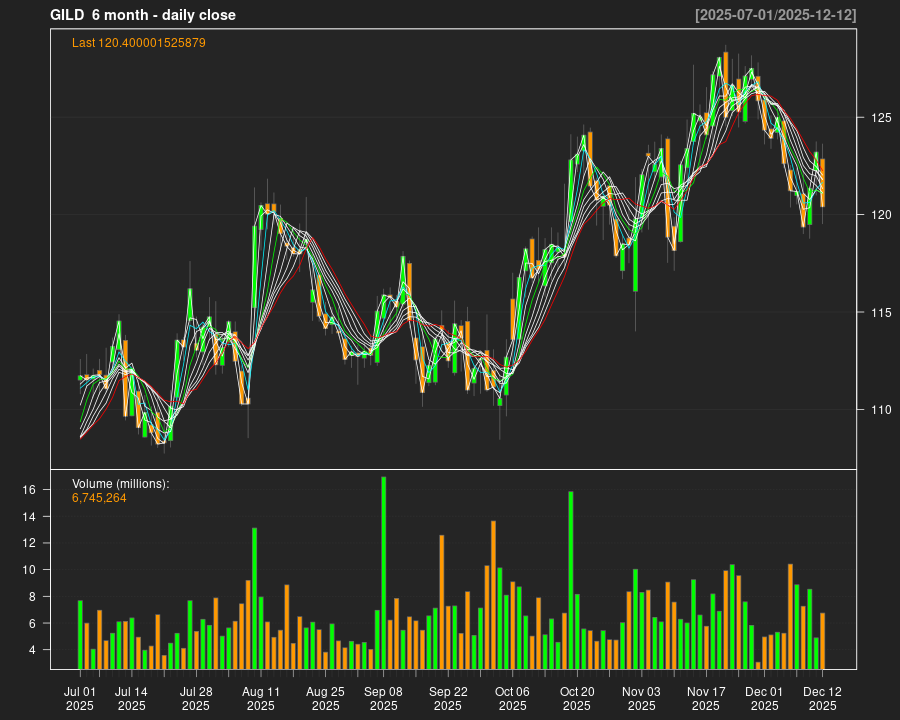
Task: Select the Dec 12 2025 date tick
Action: [822, 698]
